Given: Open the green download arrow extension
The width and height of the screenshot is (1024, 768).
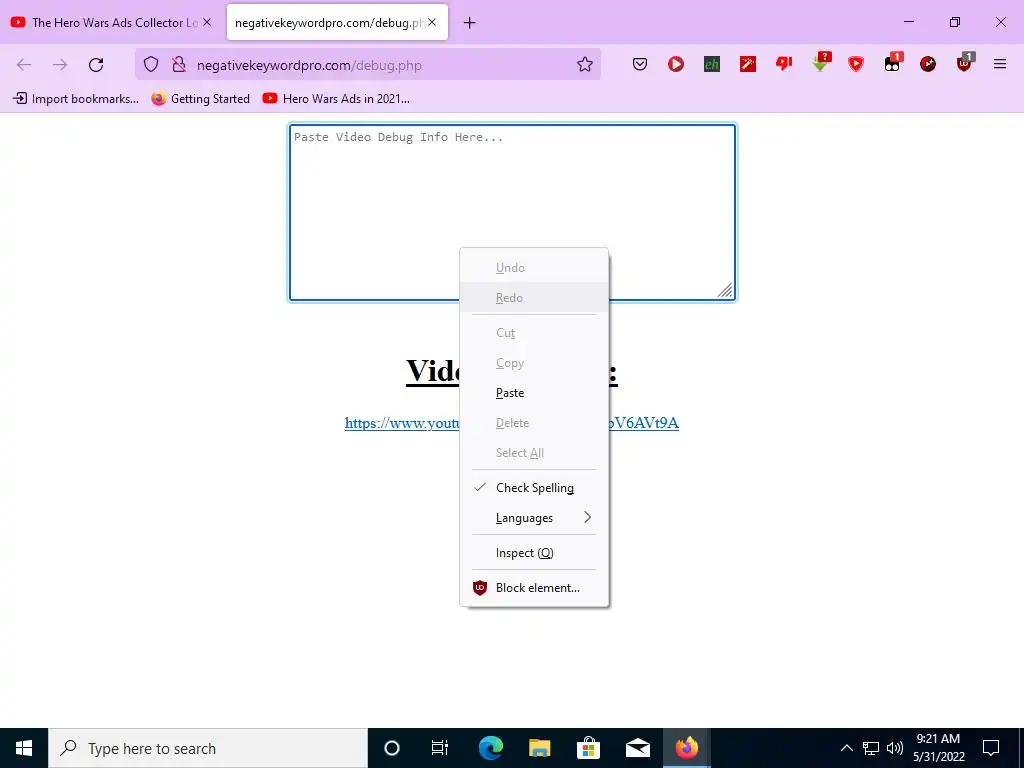Looking at the screenshot, I should (820, 63).
